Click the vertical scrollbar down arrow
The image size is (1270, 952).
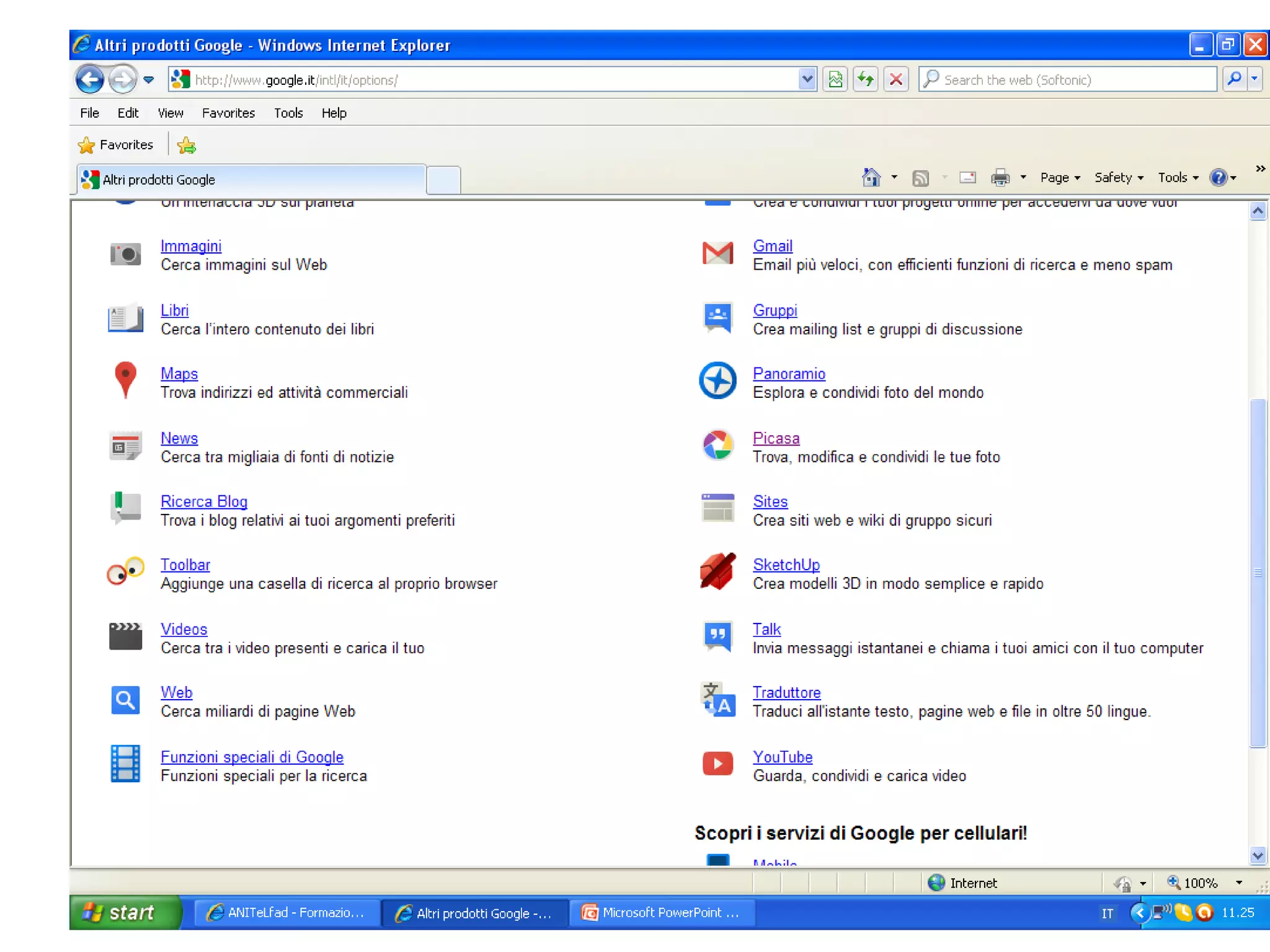[x=1258, y=856]
